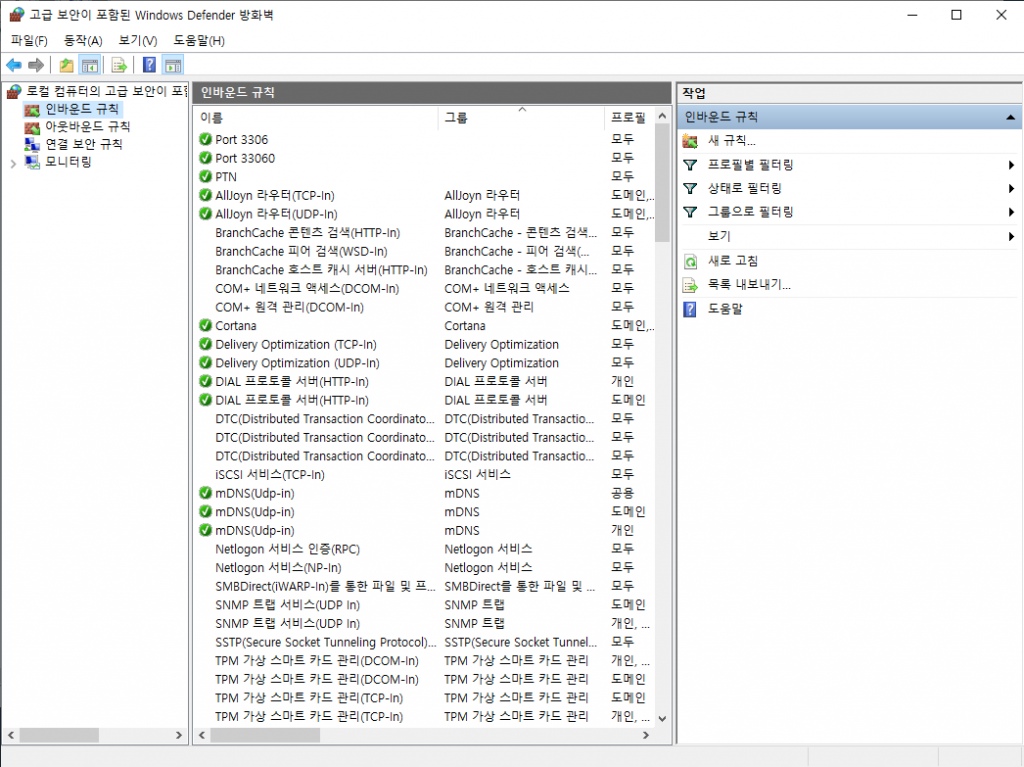Click green check icon of Cortana rule
The height and width of the screenshot is (767, 1024).
(x=205, y=325)
